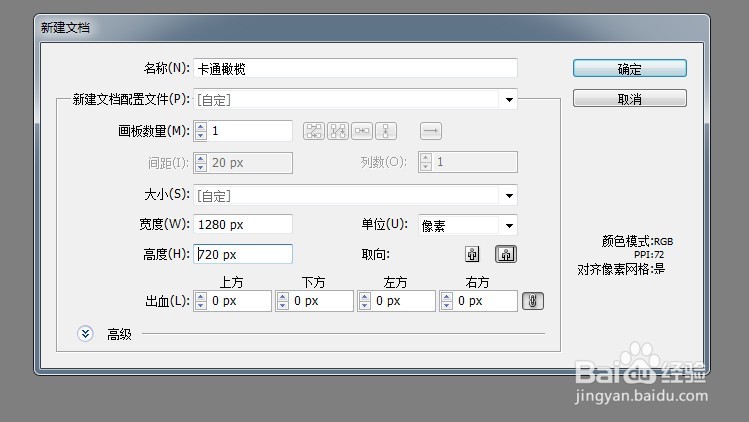This screenshot has height=422, width=749.
Task: Click the 颜色模式:RGB text
Action: pos(637,241)
